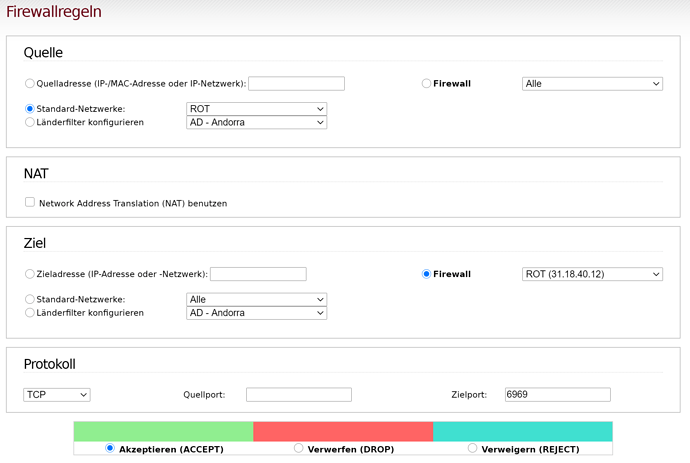Select the Verweigern (REJECT) radio button
Screen dimensions: 690x463
(x=472, y=448)
